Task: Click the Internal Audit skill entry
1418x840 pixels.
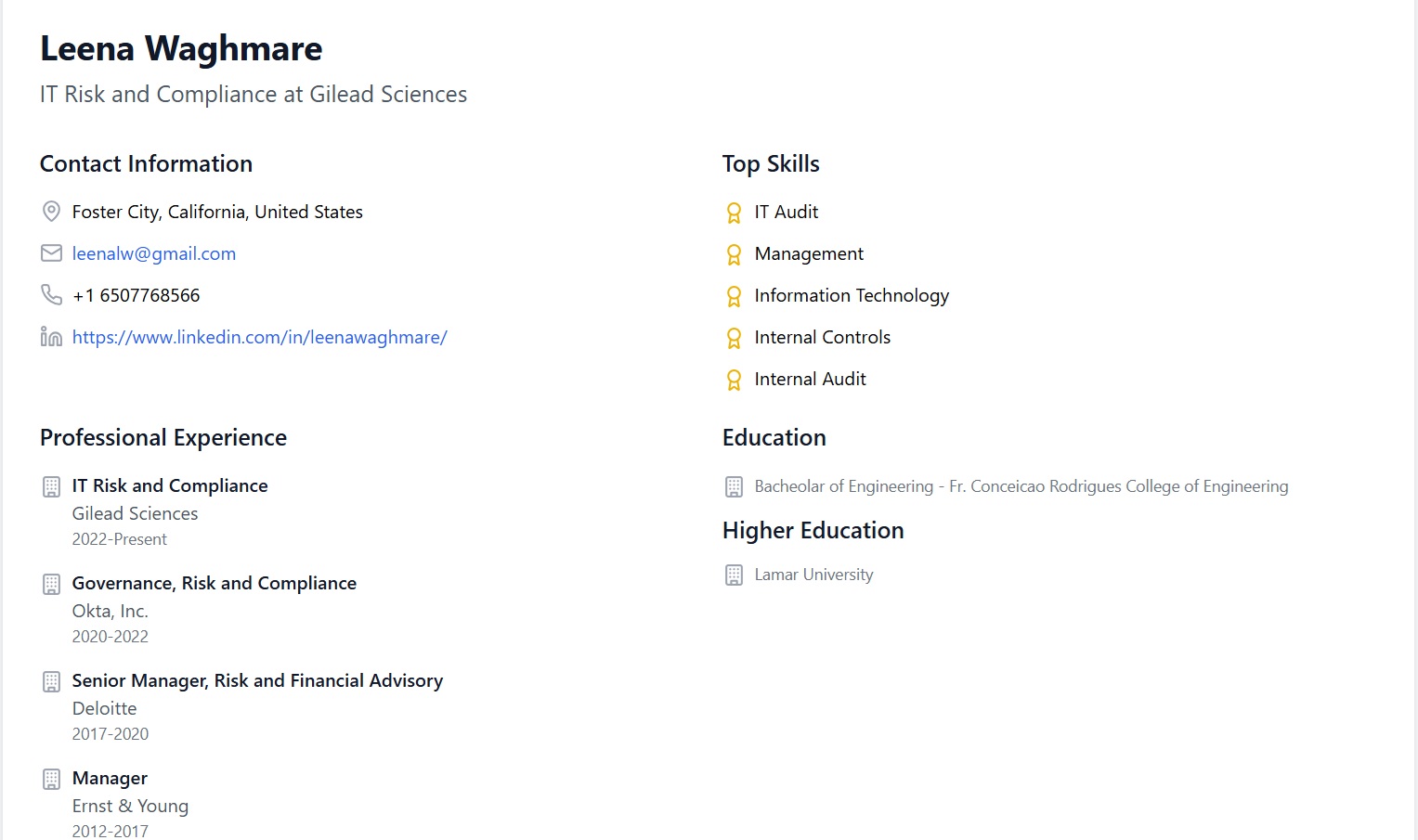Action: click(810, 379)
